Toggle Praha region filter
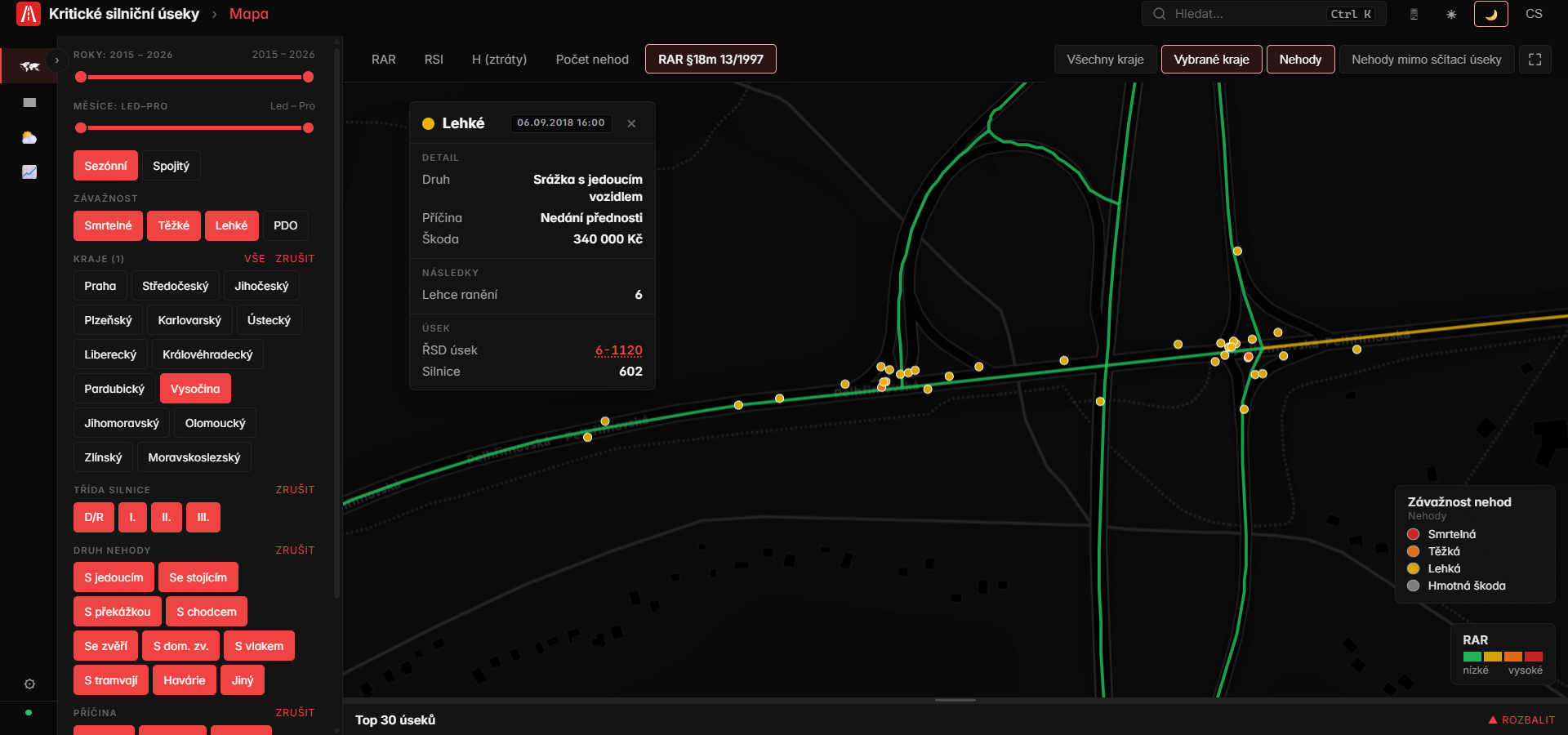The width and height of the screenshot is (1568, 735). point(100,286)
